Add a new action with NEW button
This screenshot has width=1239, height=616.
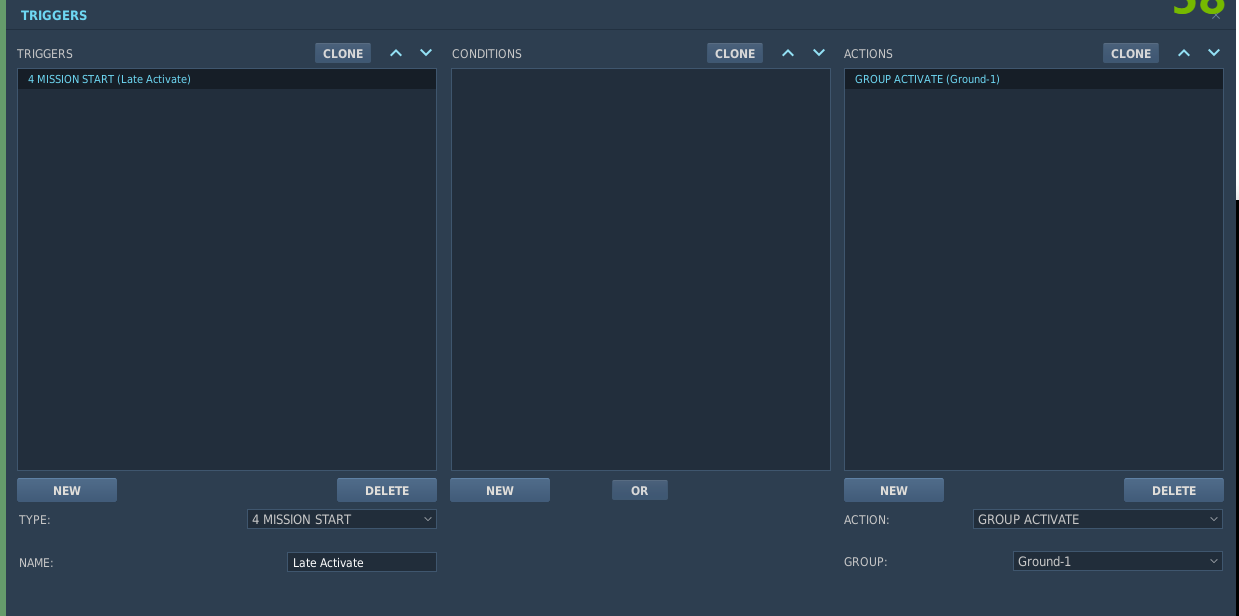[x=894, y=490]
